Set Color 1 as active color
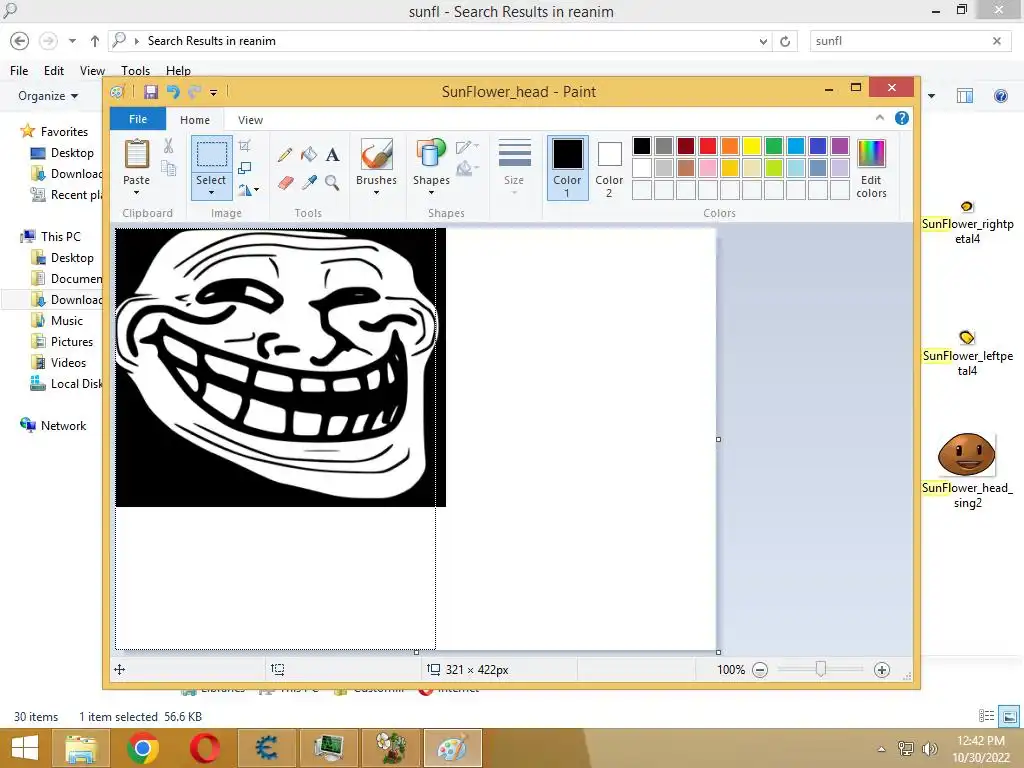 (567, 168)
